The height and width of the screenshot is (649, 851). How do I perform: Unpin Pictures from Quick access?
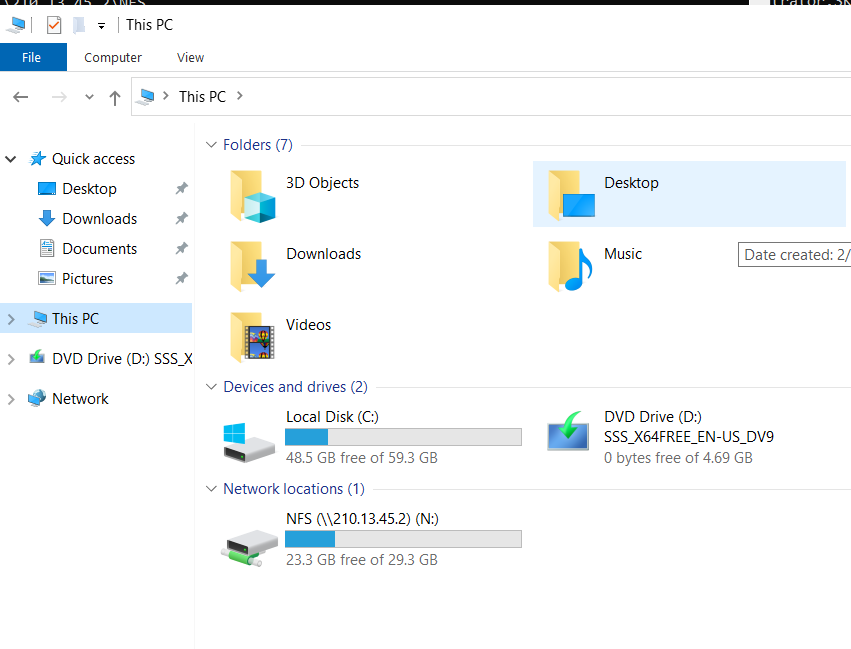click(x=181, y=278)
